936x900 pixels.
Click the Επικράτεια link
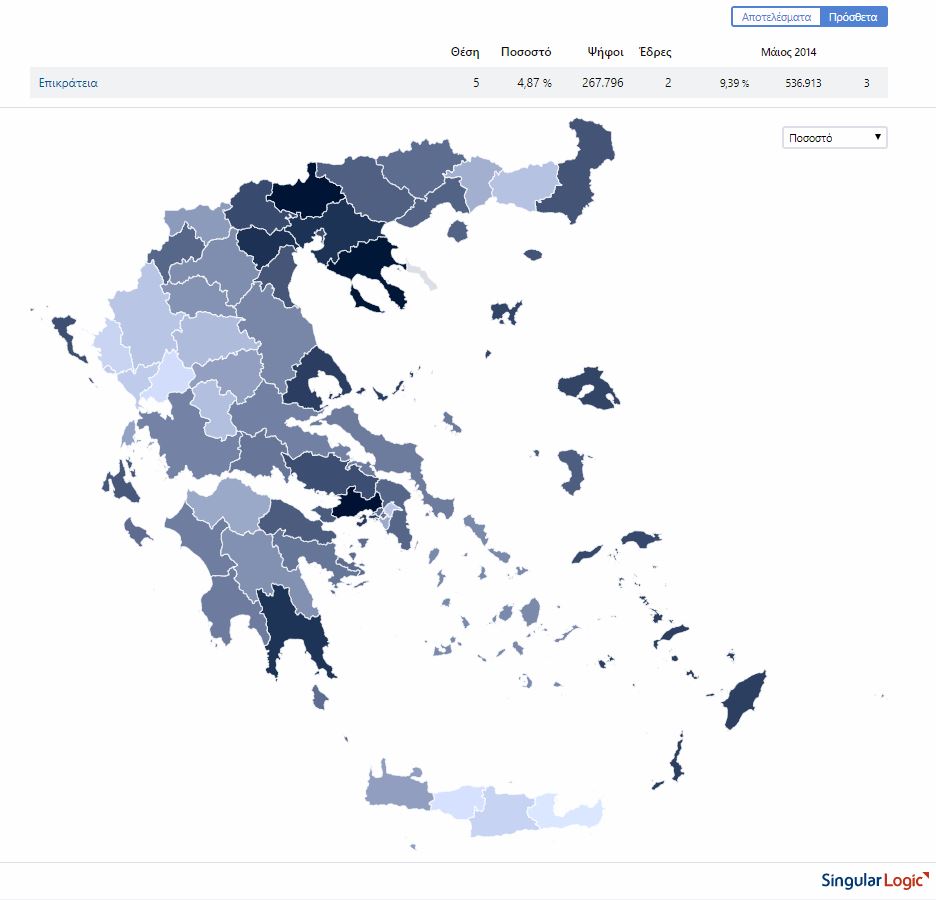coord(68,83)
